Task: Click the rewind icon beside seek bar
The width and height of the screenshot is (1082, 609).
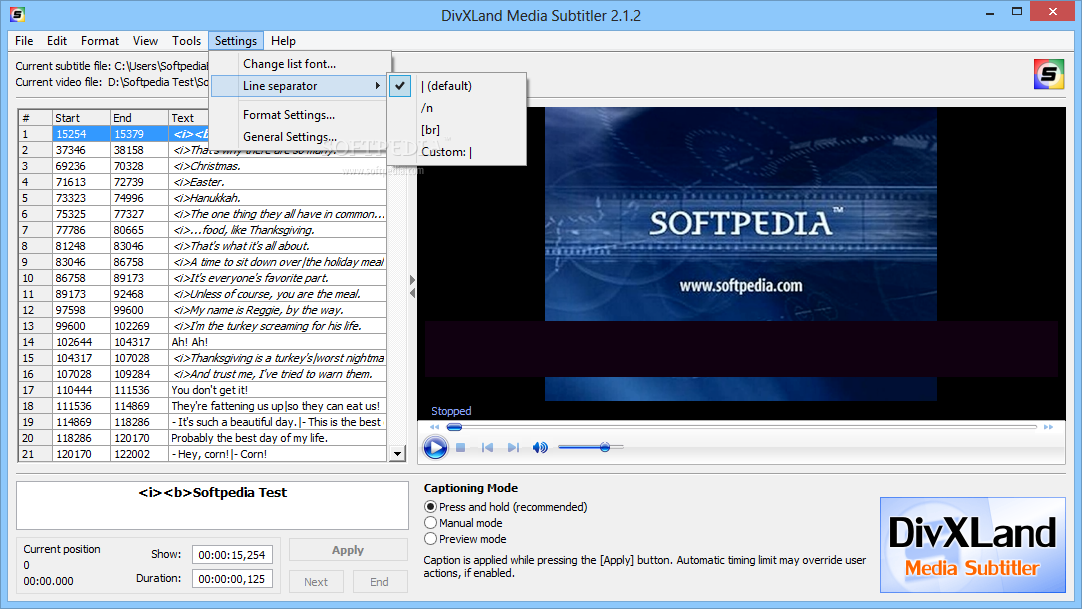Action: coord(434,427)
